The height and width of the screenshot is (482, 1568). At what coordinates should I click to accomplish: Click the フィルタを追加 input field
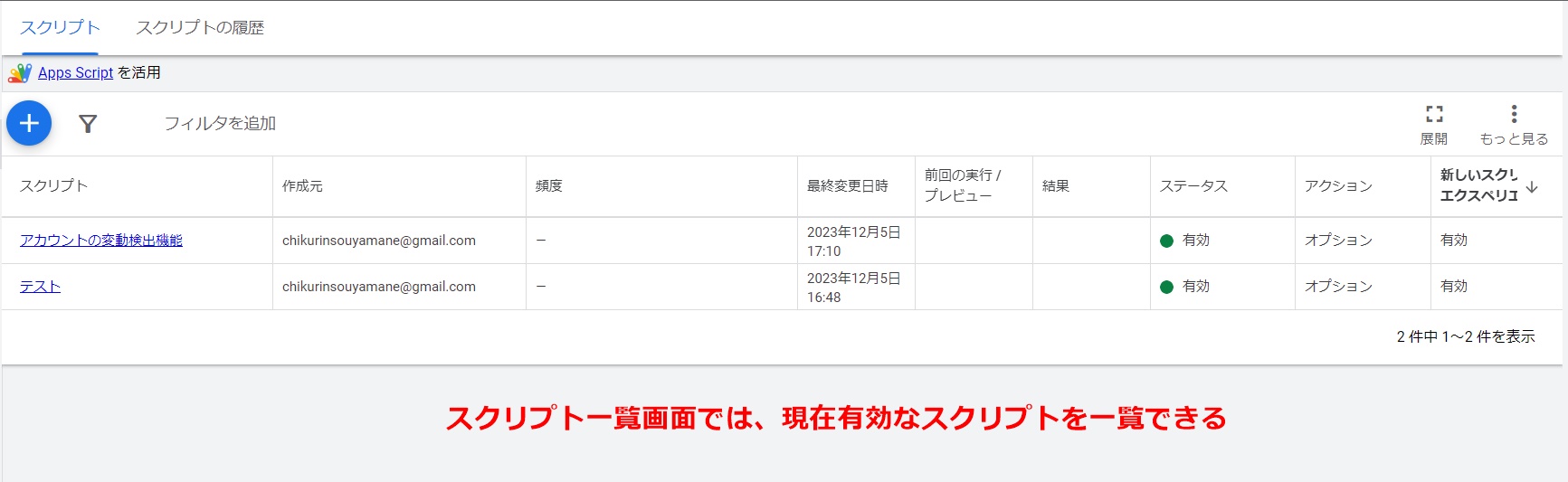click(x=220, y=124)
